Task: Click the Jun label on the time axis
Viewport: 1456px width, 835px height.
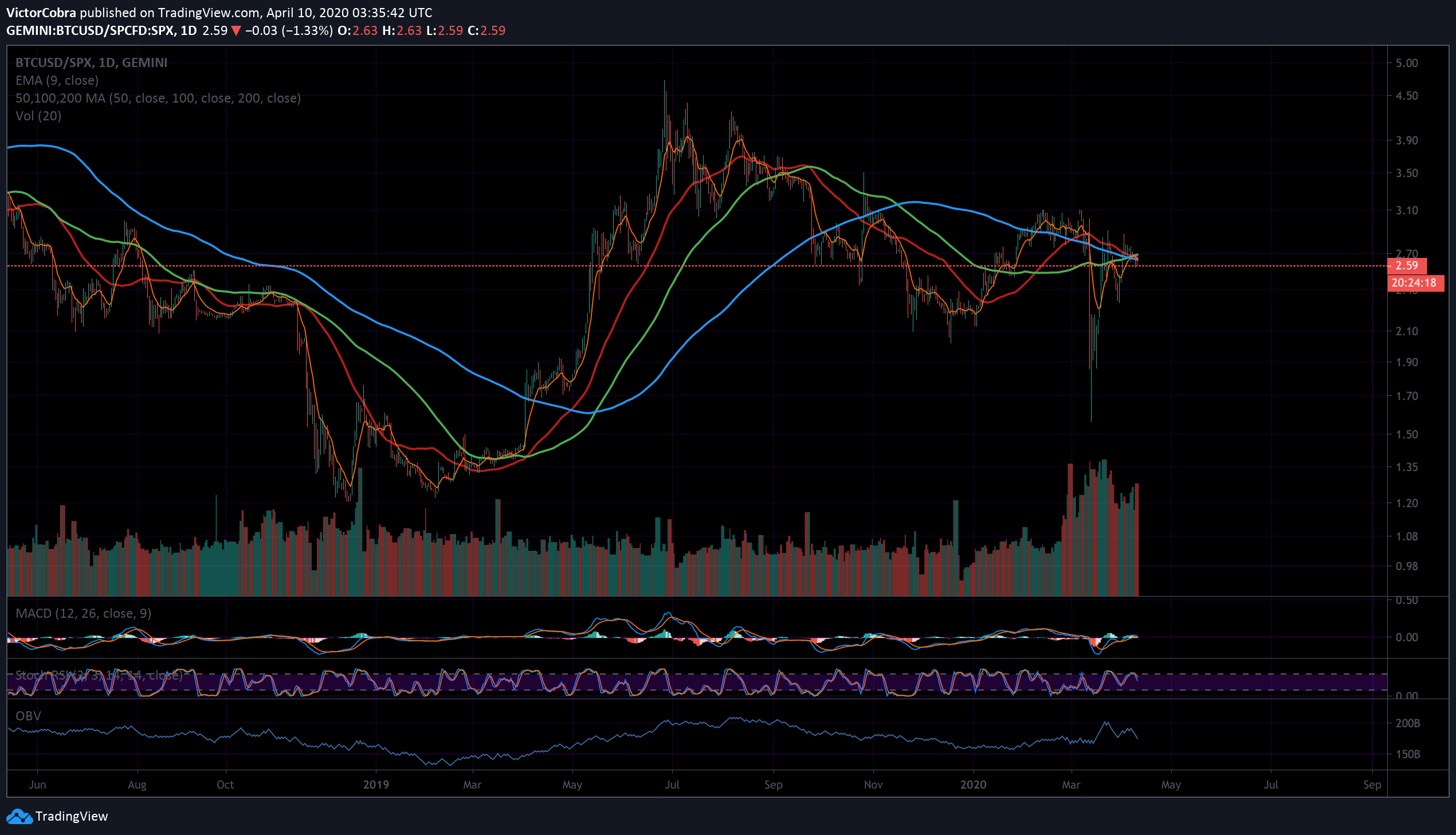Action: point(37,785)
